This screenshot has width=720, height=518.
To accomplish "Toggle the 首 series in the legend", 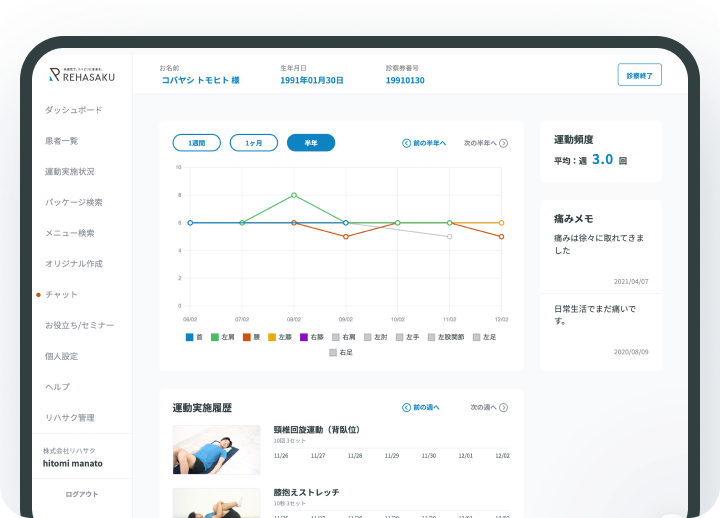I will coord(190,338).
